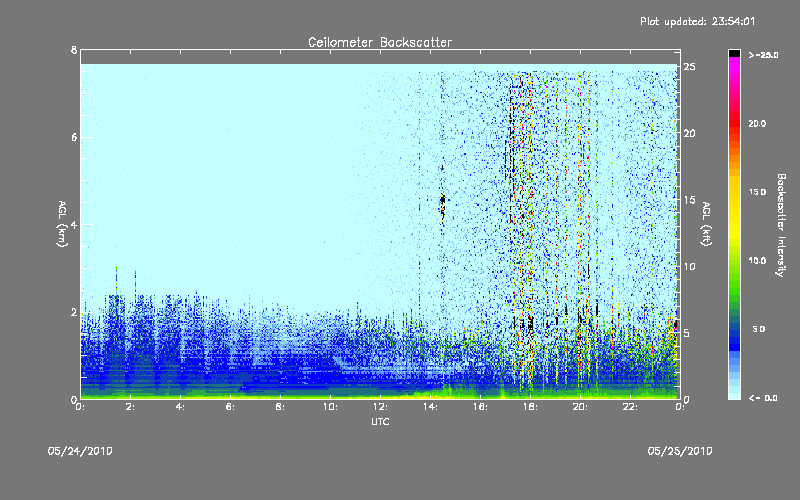This screenshot has width=800, height=500.
Task: Click the 15.0 colorbar tick label
Action: click(x=757, y=192)
